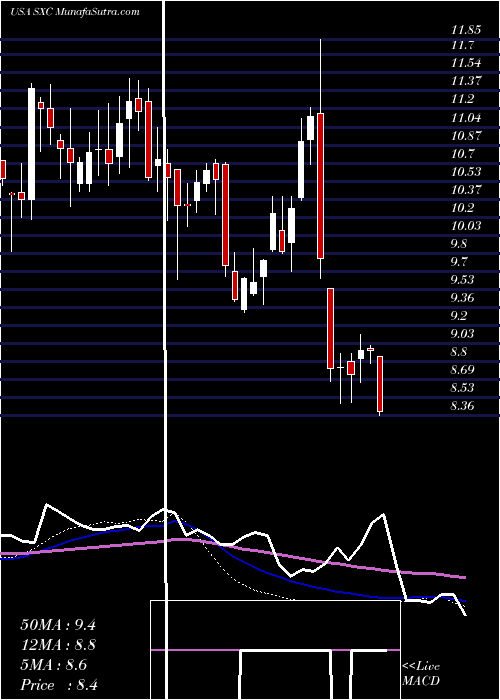
Task: Click the 10.03 price axis label
Action: click(466, 226)
